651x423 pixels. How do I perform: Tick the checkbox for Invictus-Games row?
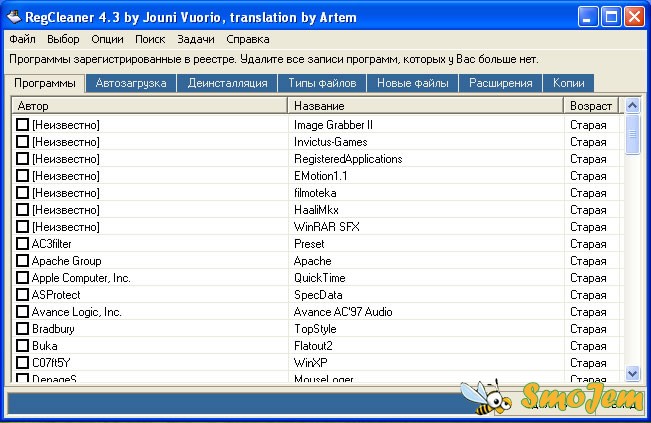pyautogui.click(x=22, y=142)
